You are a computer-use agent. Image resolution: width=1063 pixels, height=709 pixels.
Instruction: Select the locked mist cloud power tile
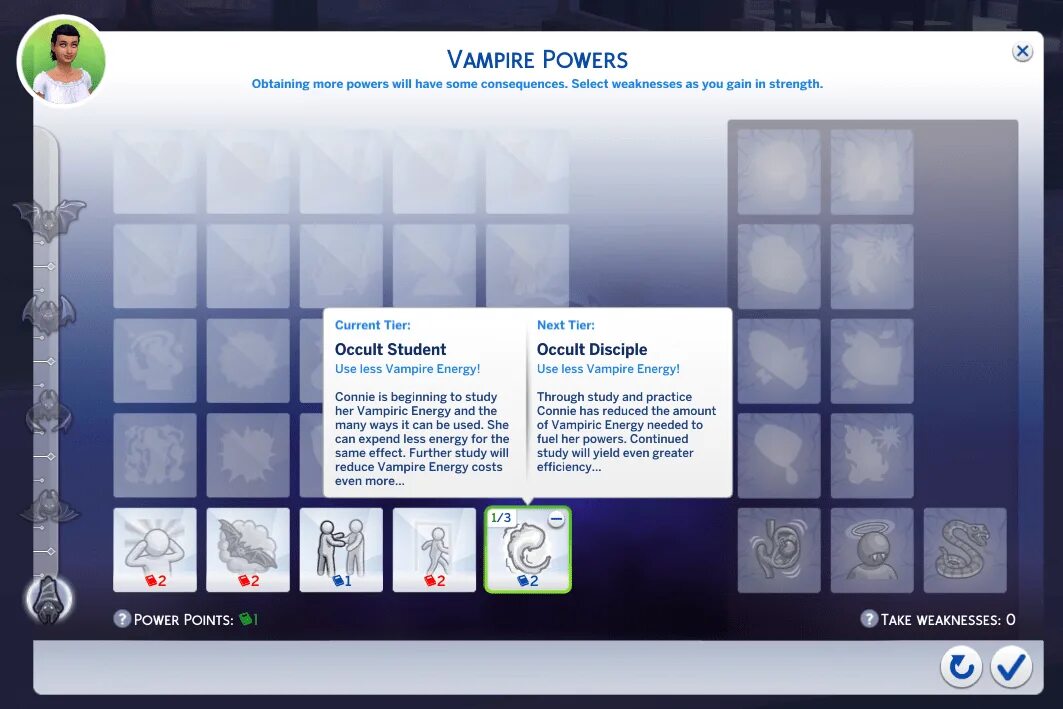[x=155, y=455]
